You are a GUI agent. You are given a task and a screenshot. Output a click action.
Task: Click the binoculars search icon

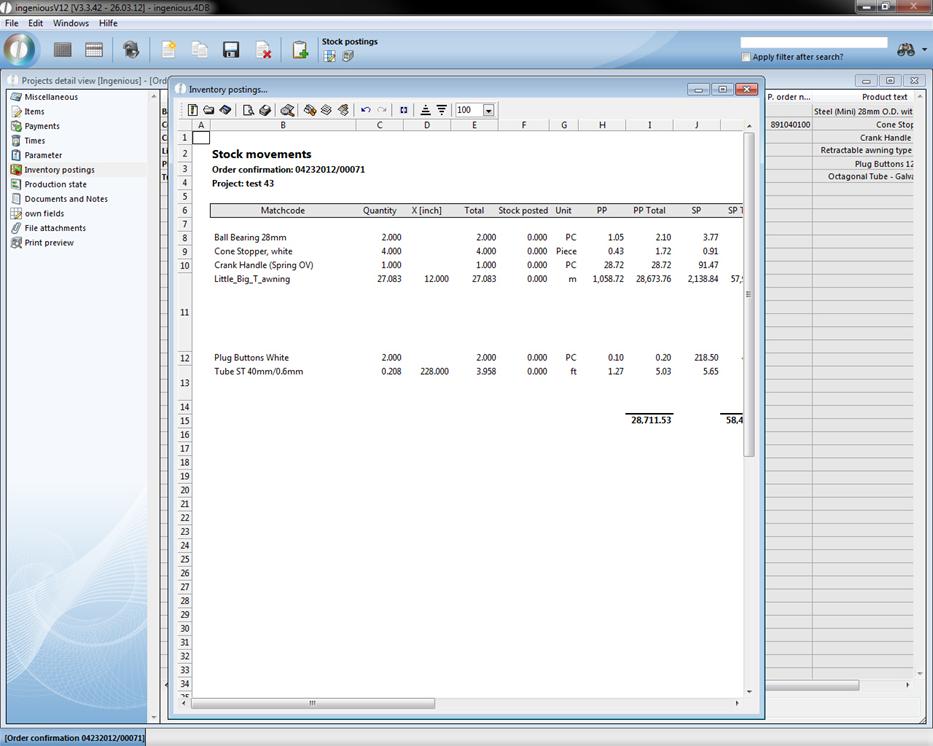(906, 50)
